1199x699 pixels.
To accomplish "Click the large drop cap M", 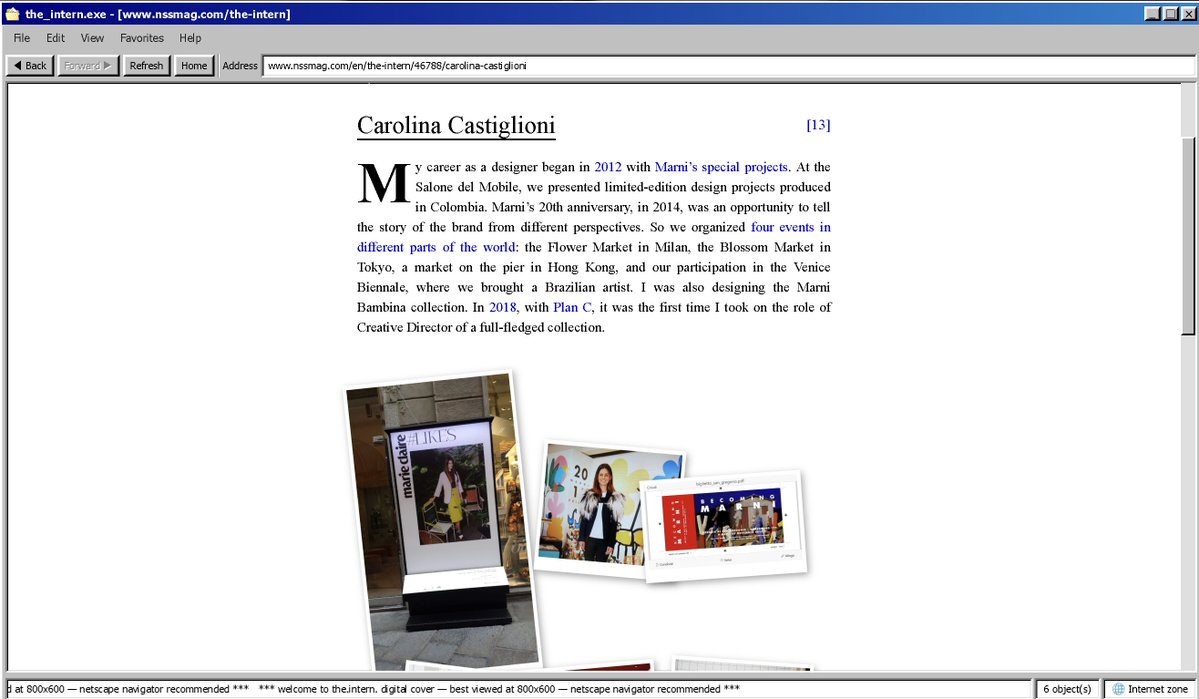I will click(x=384, y=184).
